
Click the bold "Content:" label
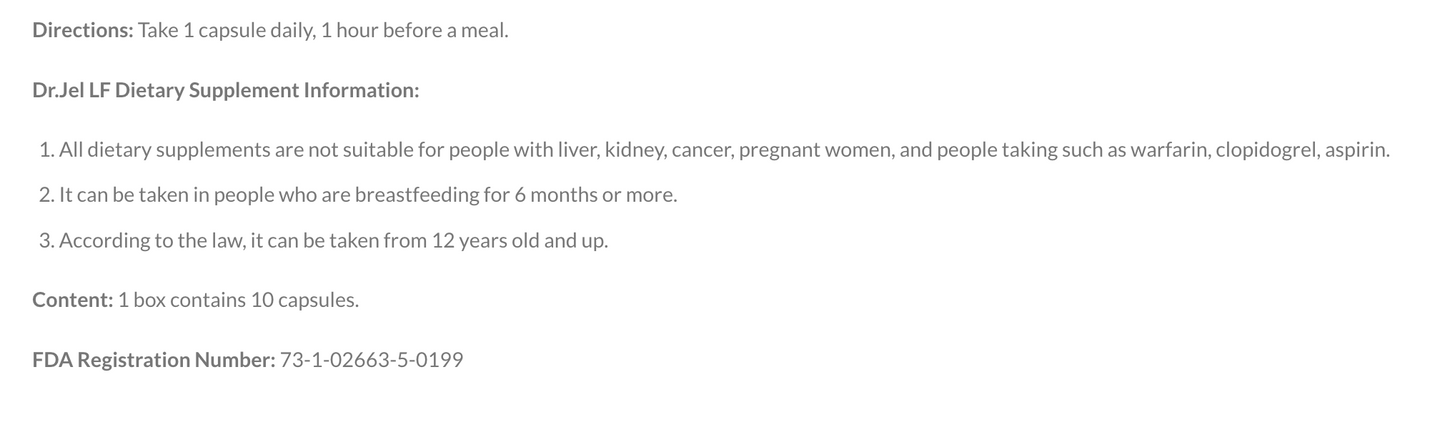click(72, 300)
